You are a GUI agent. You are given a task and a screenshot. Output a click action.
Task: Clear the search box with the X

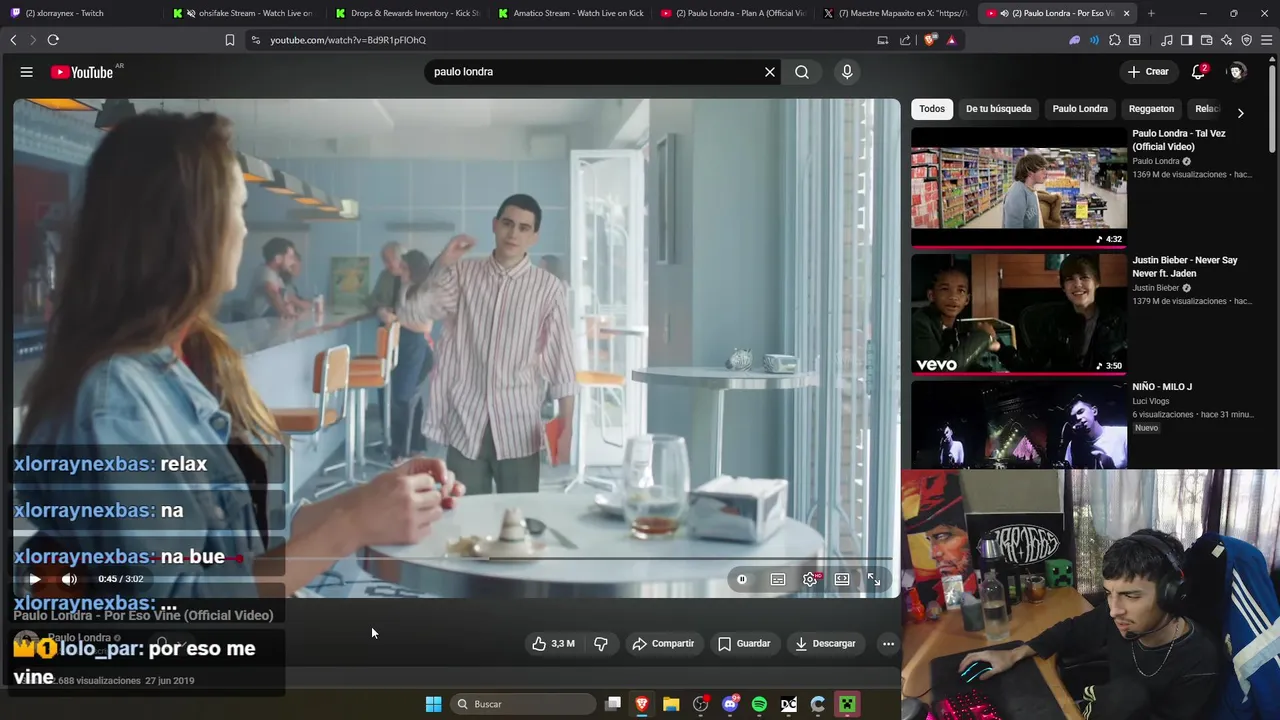pyautogui.click(x=770, y=72)
